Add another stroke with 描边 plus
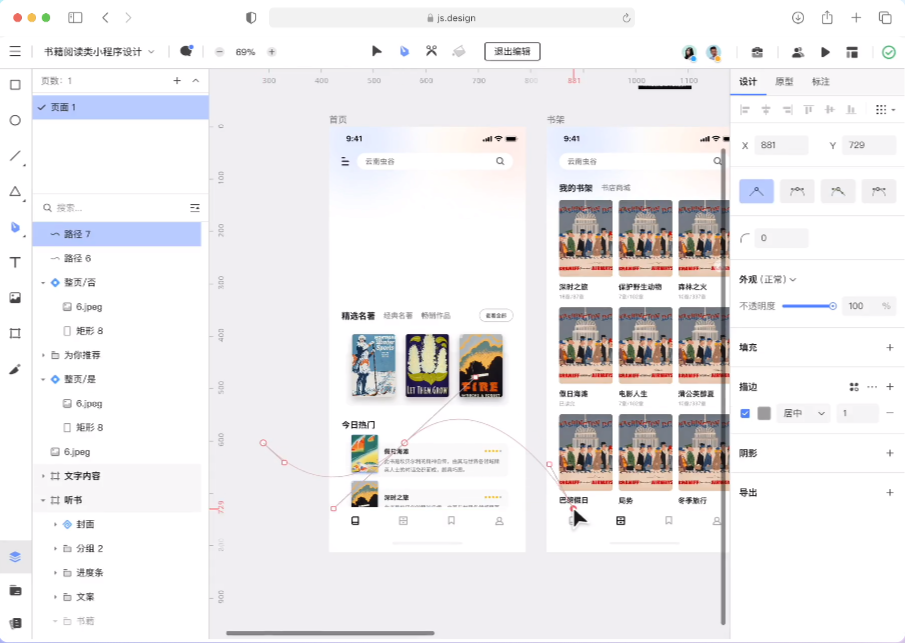This screenshot has width=905, height=643. coord(889,387)
